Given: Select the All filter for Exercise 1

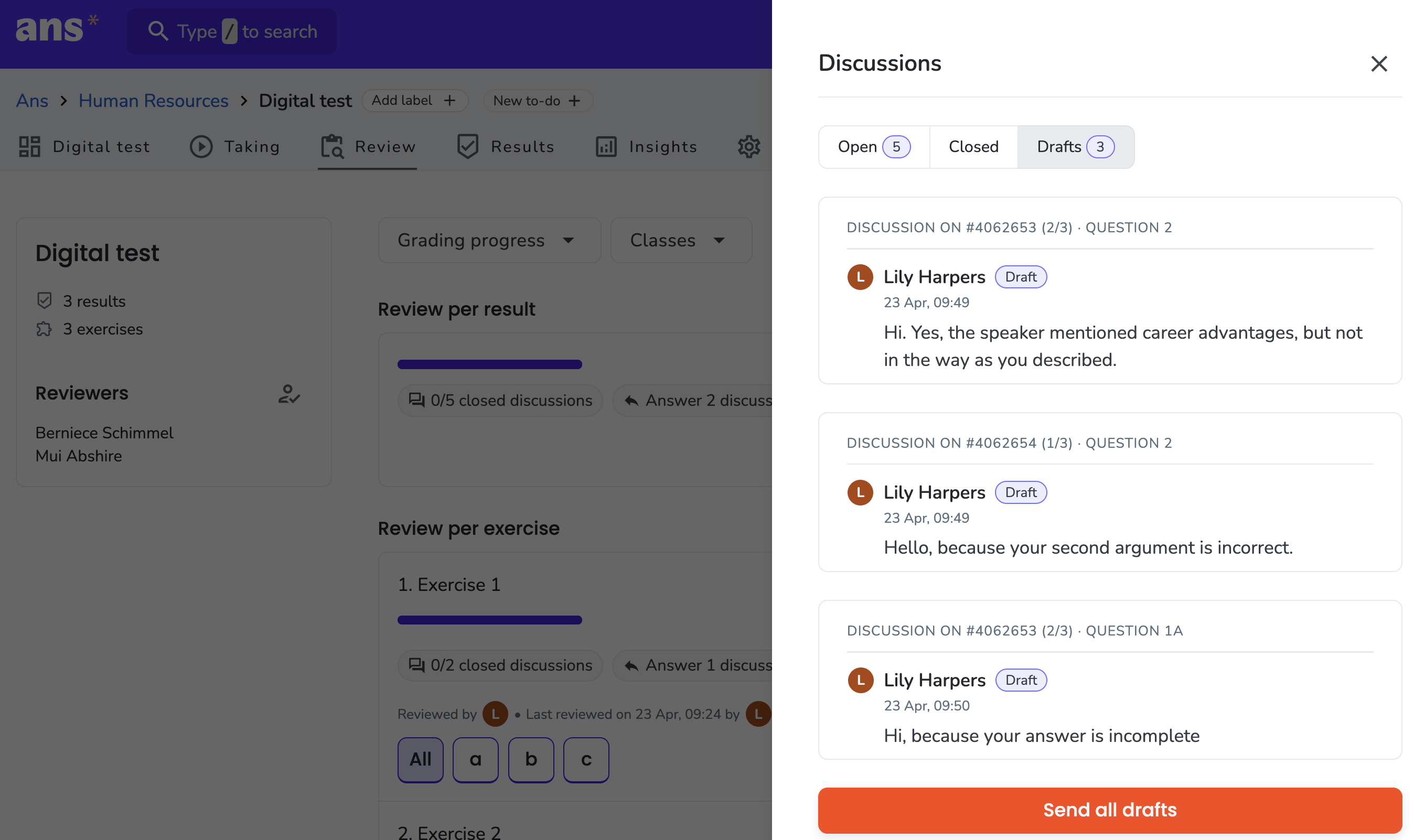Looking at the screenshot, I should (420, 760).
